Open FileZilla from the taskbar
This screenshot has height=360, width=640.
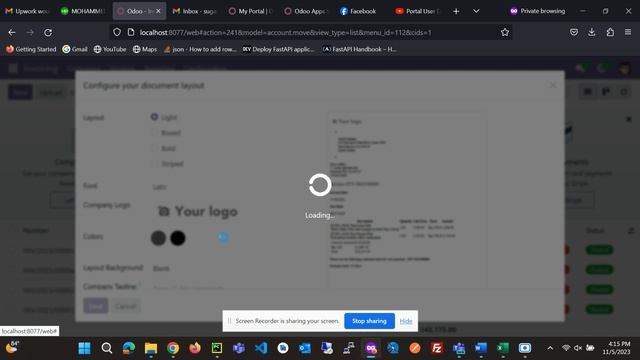click(x=437, y=348)
